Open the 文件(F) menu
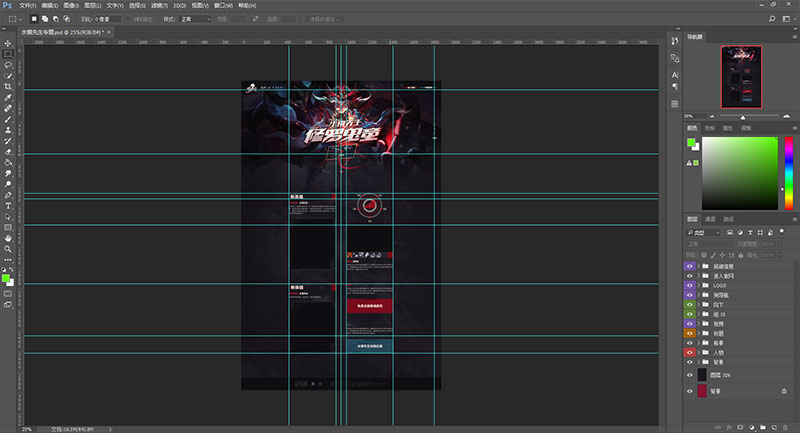This screenshot has width=800, height=433. coord(27,6)
